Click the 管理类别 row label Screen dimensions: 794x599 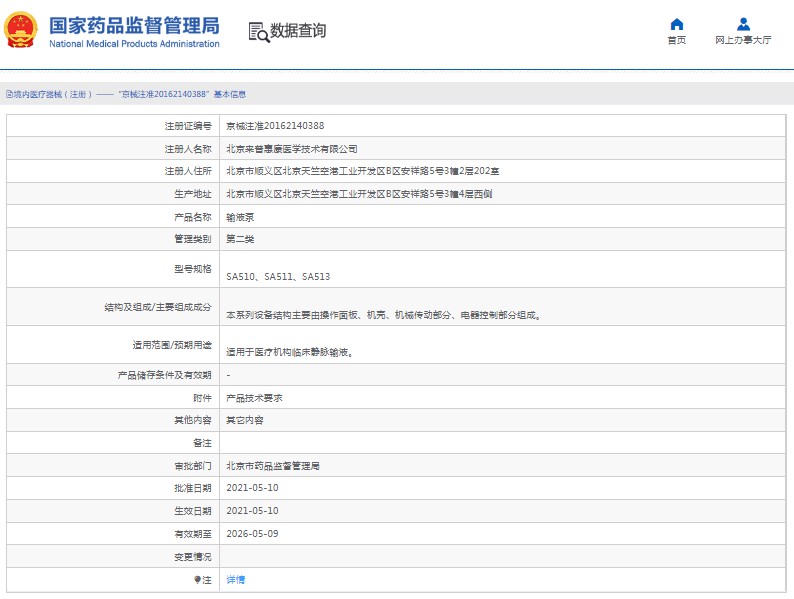click(193, 239)
